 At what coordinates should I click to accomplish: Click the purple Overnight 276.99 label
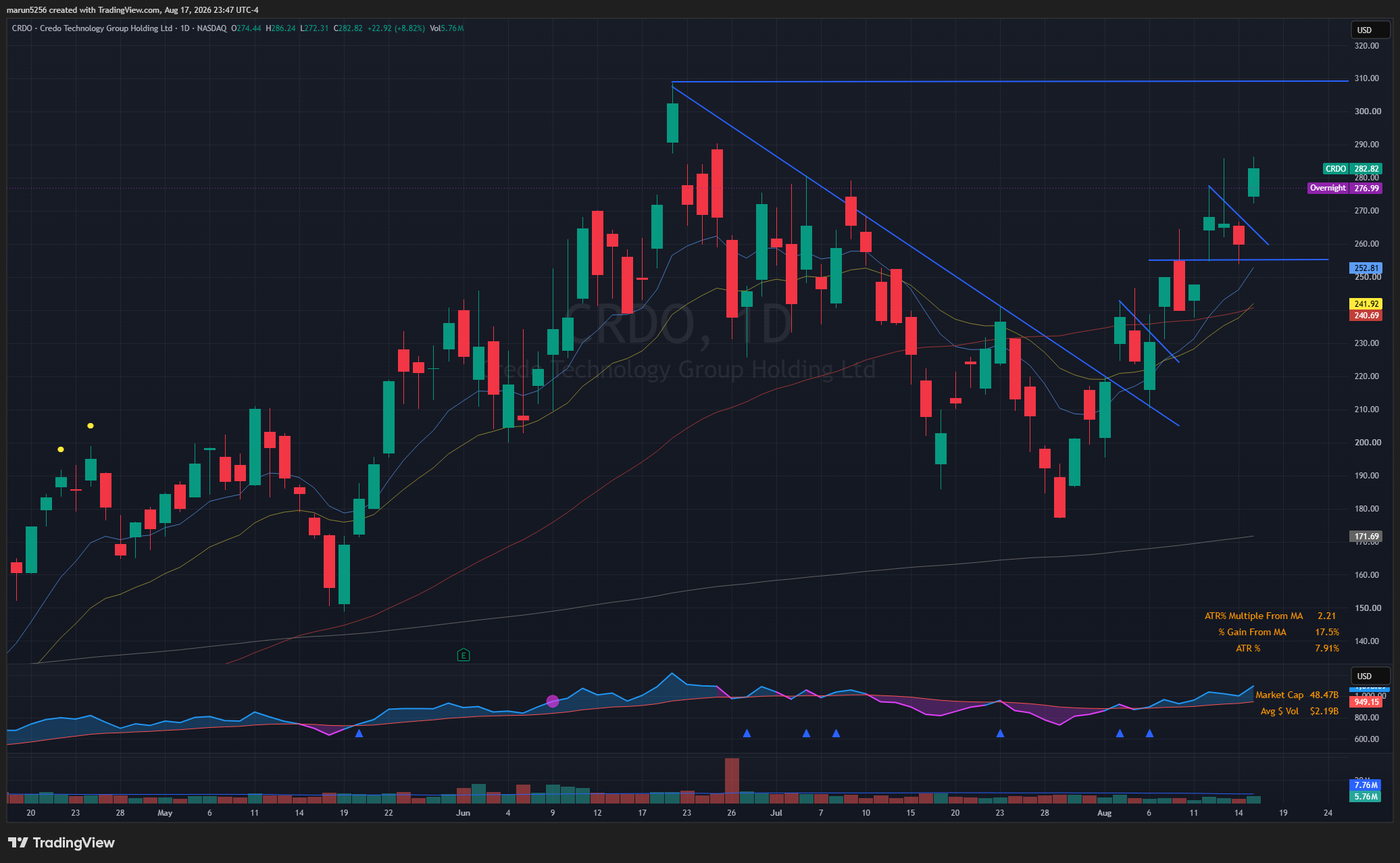pyautogui.click(x=1345, y=188)
